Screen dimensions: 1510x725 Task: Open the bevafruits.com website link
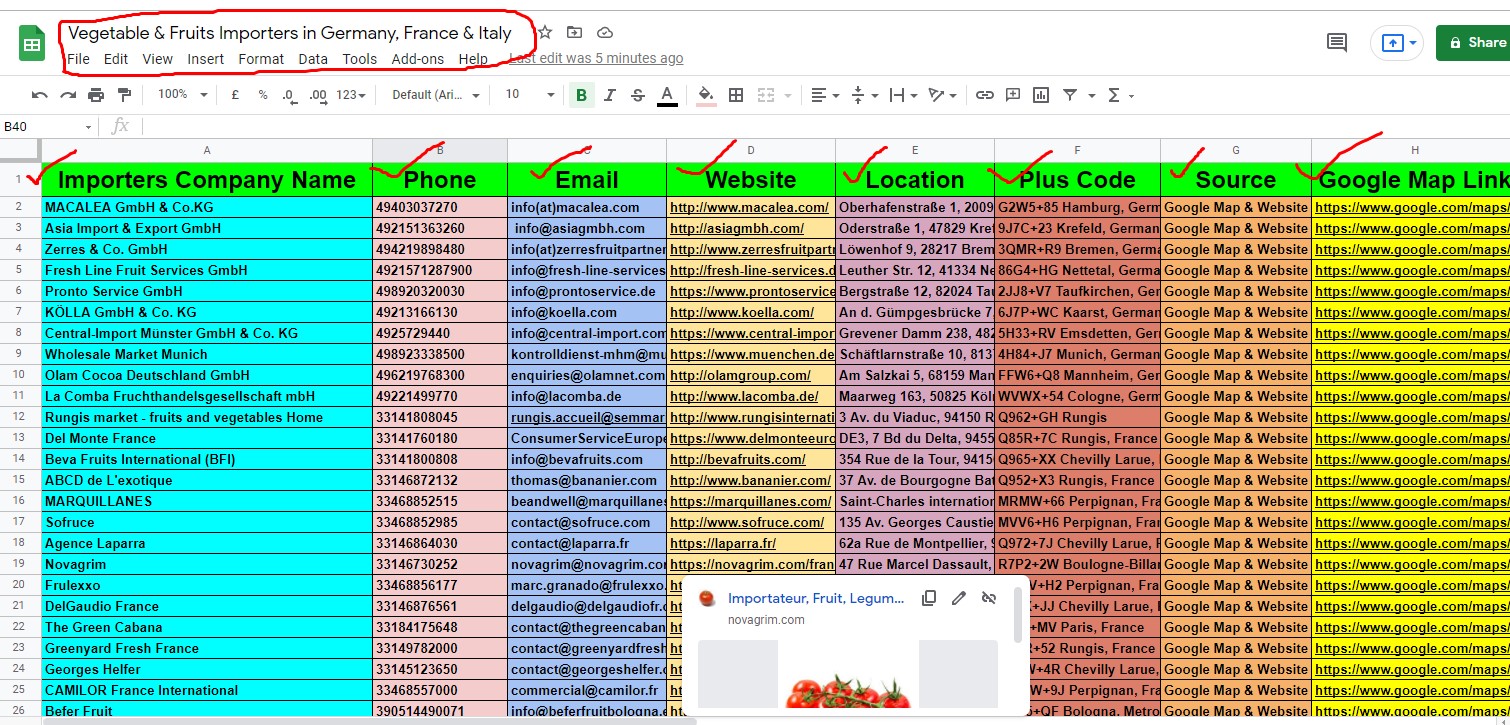738,460
